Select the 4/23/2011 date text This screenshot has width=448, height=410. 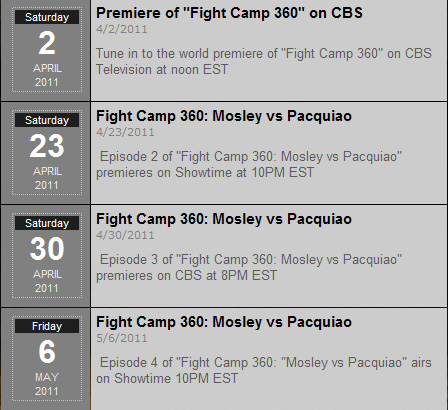(x=125, y=132)
